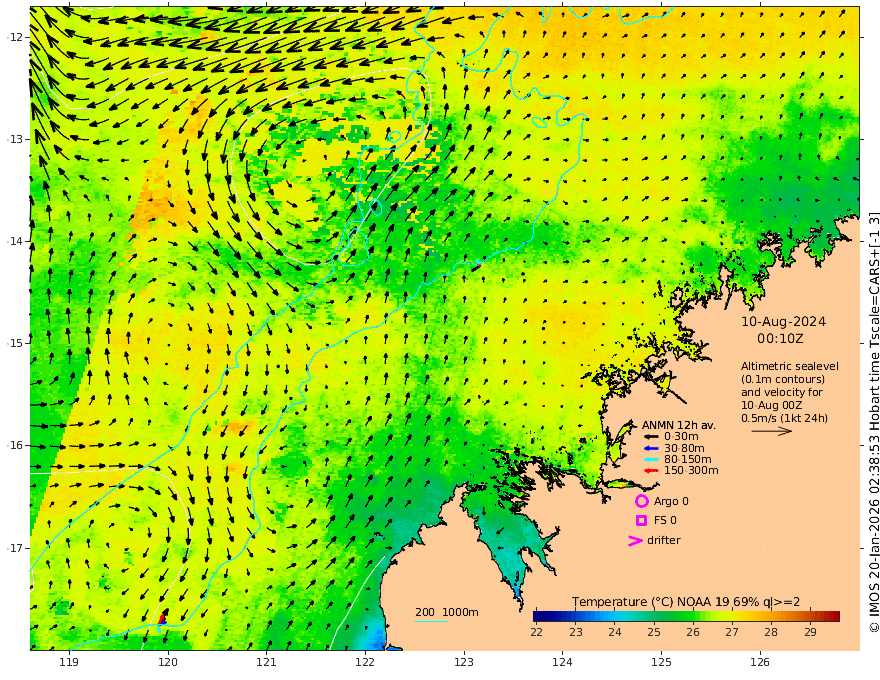
Task: Click the drifter label text
Action: pyautogui.click(x=663, y=540)
